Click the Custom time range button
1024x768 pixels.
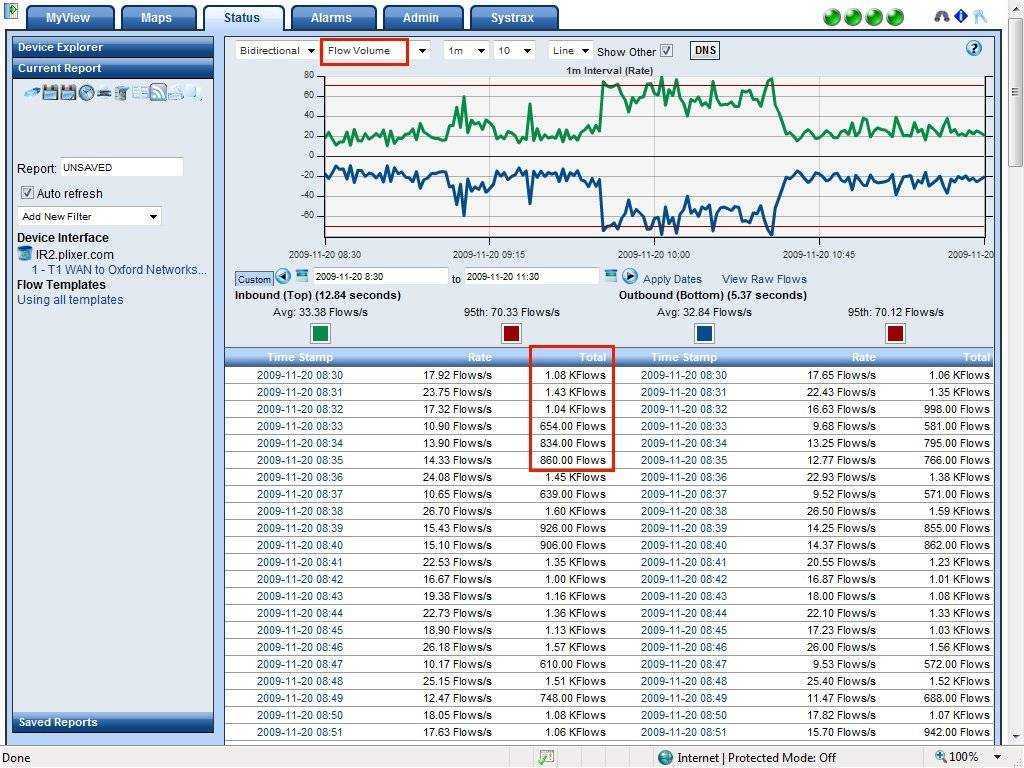(254, 279)
